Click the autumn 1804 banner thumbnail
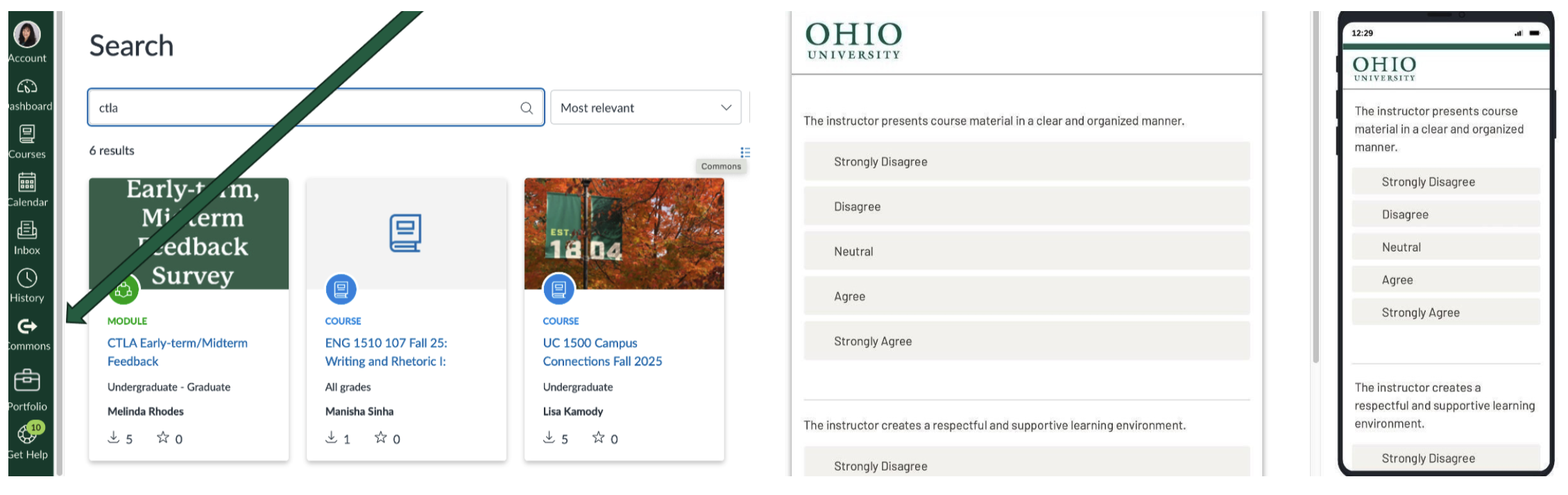The image size is (1568, 495). [x=624, y=233]
